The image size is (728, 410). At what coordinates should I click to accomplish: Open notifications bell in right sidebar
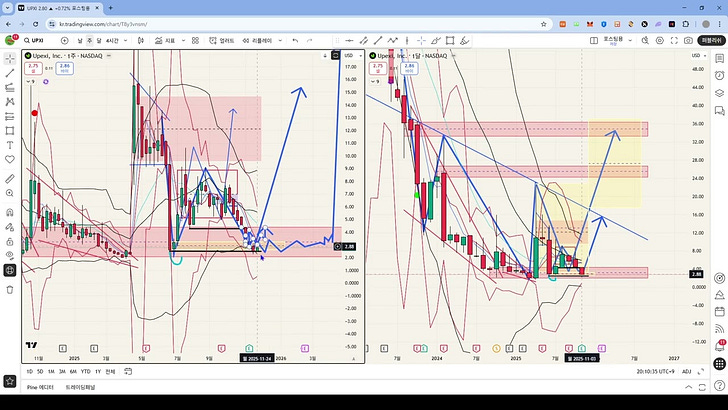pos(719,346)
